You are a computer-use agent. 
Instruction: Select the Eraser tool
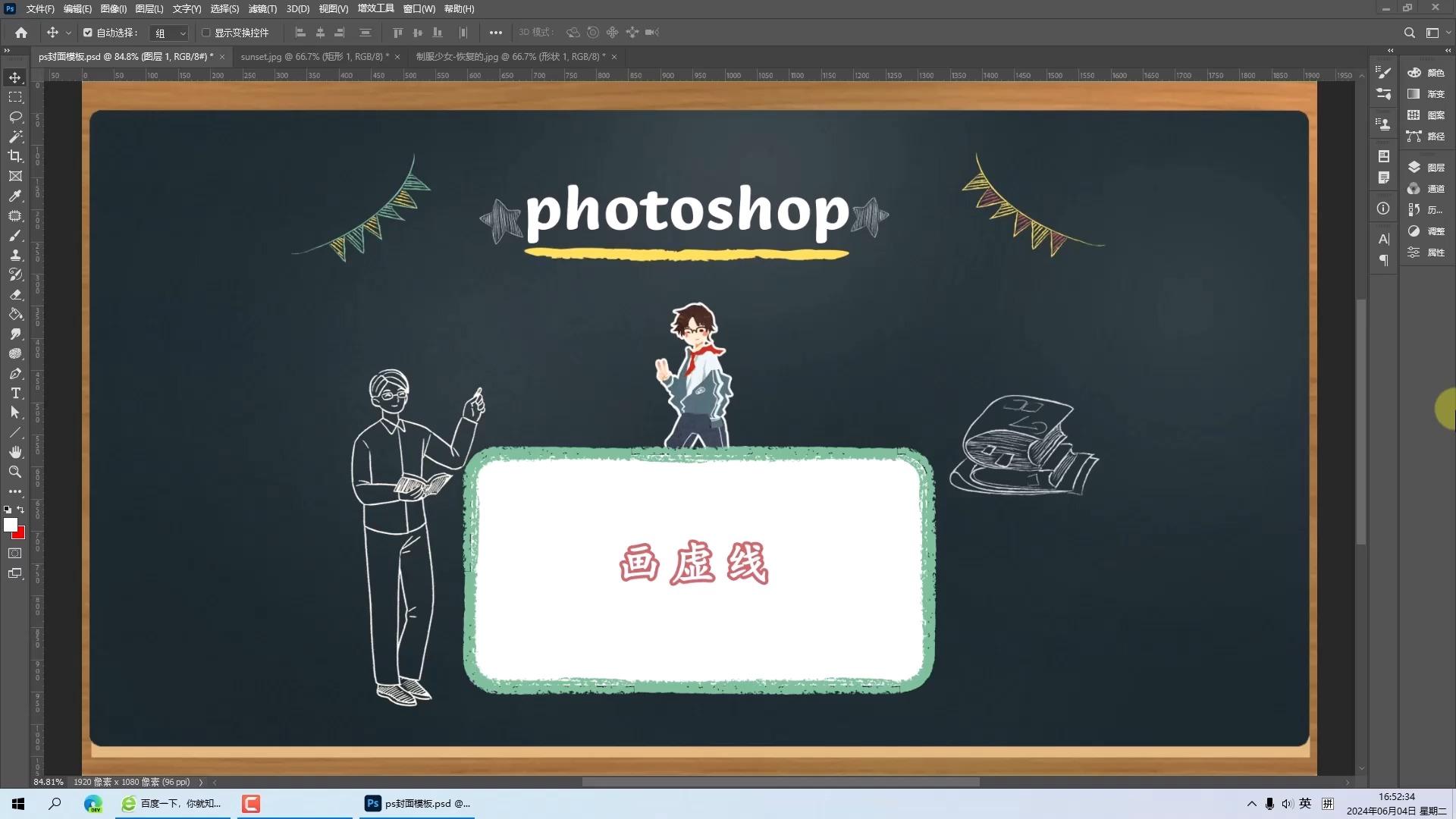pyautogui.click(x=15, y=294)
